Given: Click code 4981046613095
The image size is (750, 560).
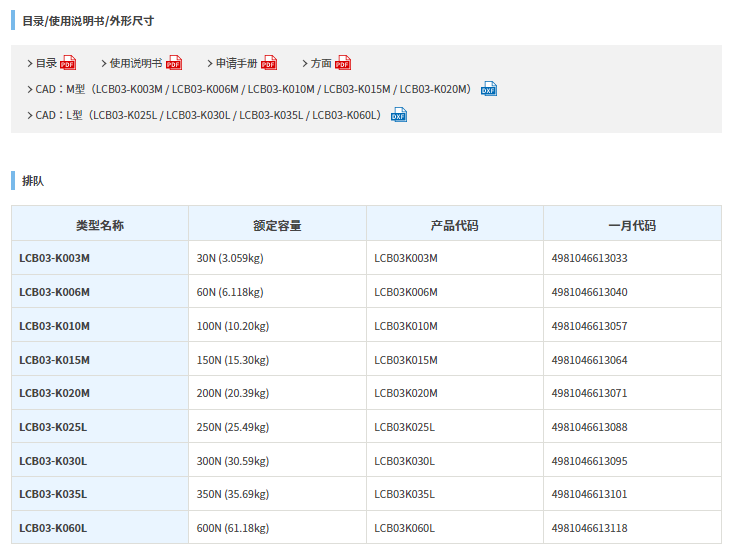Looking at the screenshot, I should tap(589, 461).
